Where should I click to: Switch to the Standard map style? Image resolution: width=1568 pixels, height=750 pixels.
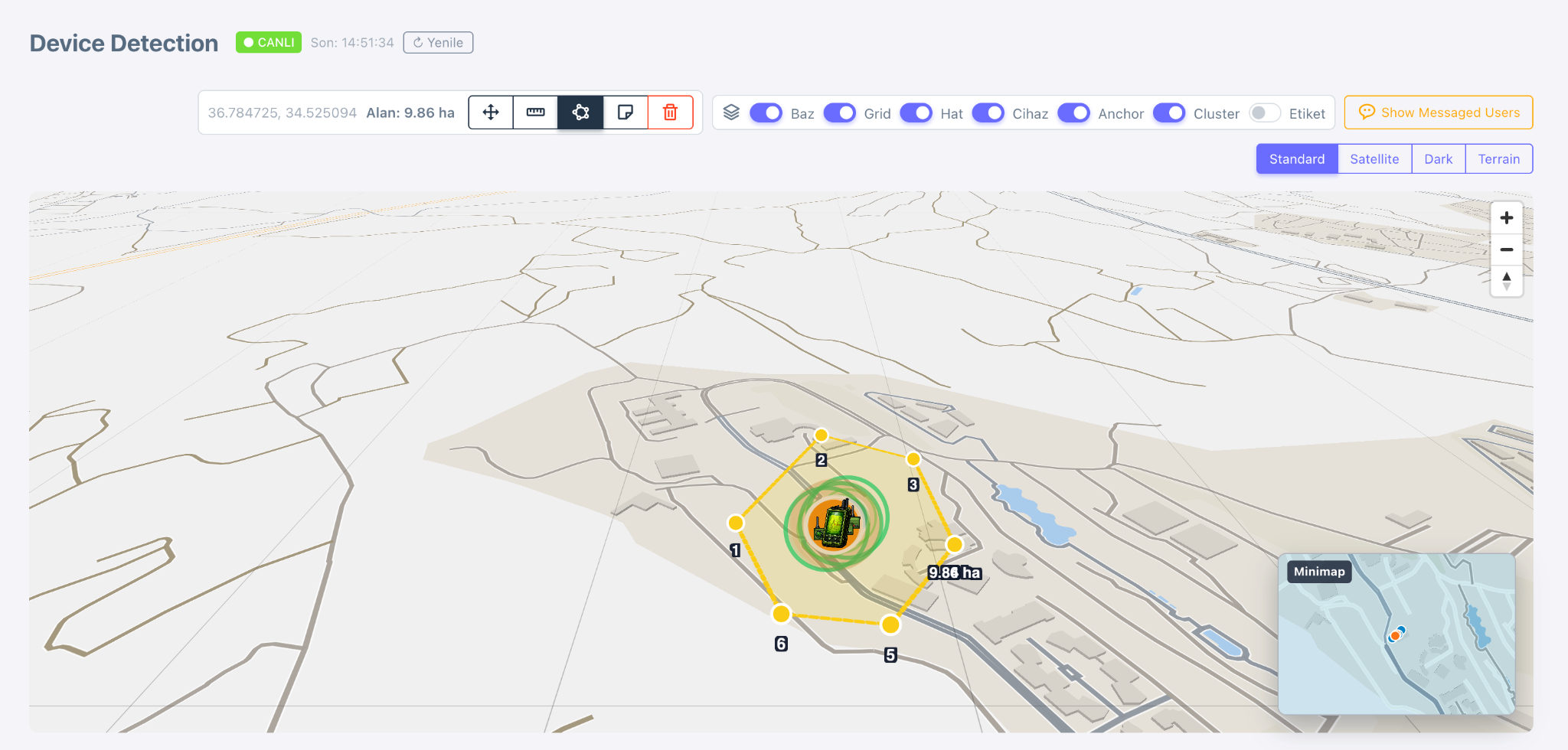coord(1297,159)
